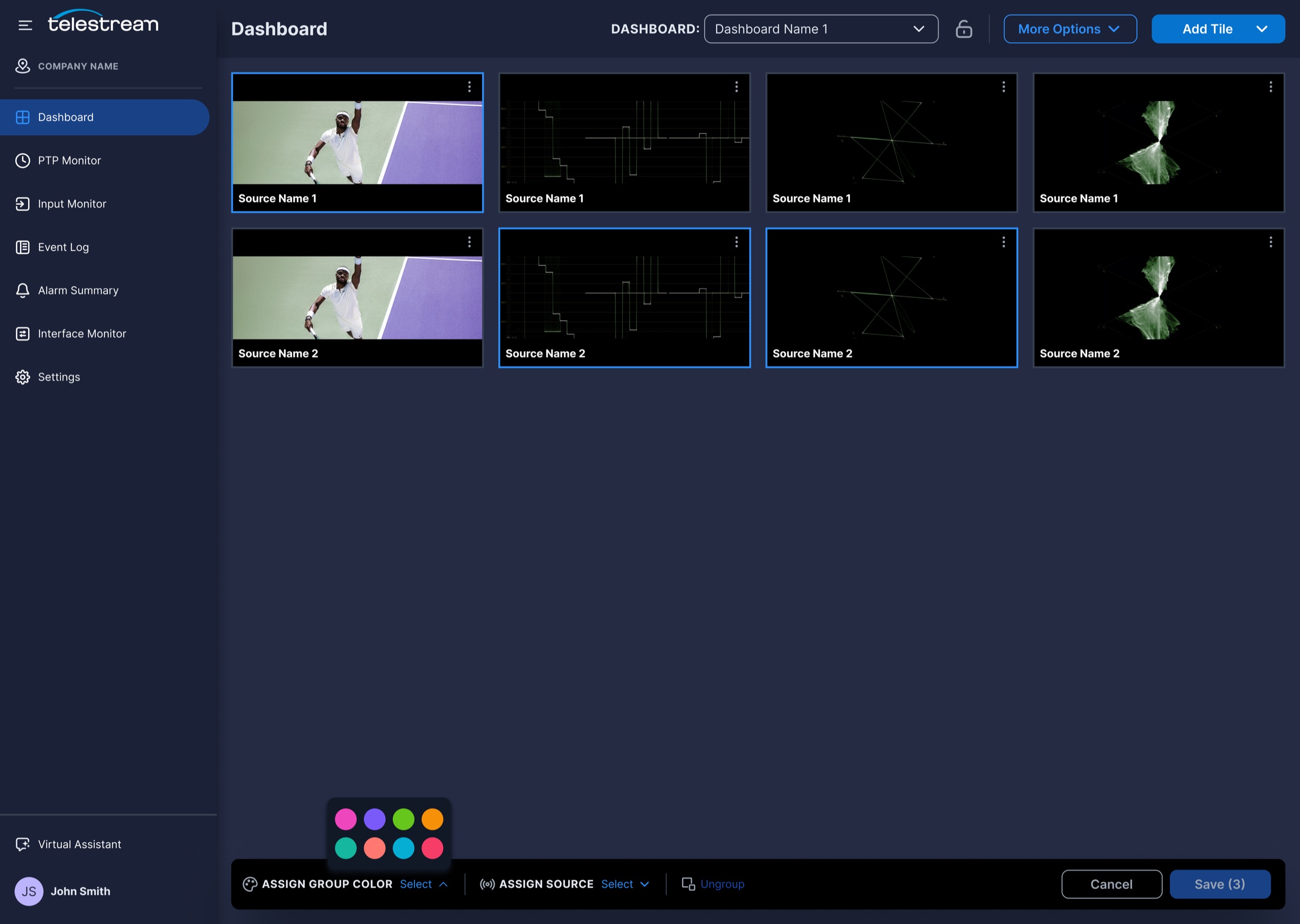Deselect the Source Name 2 vectorscope tile

(x=892, y=297)
